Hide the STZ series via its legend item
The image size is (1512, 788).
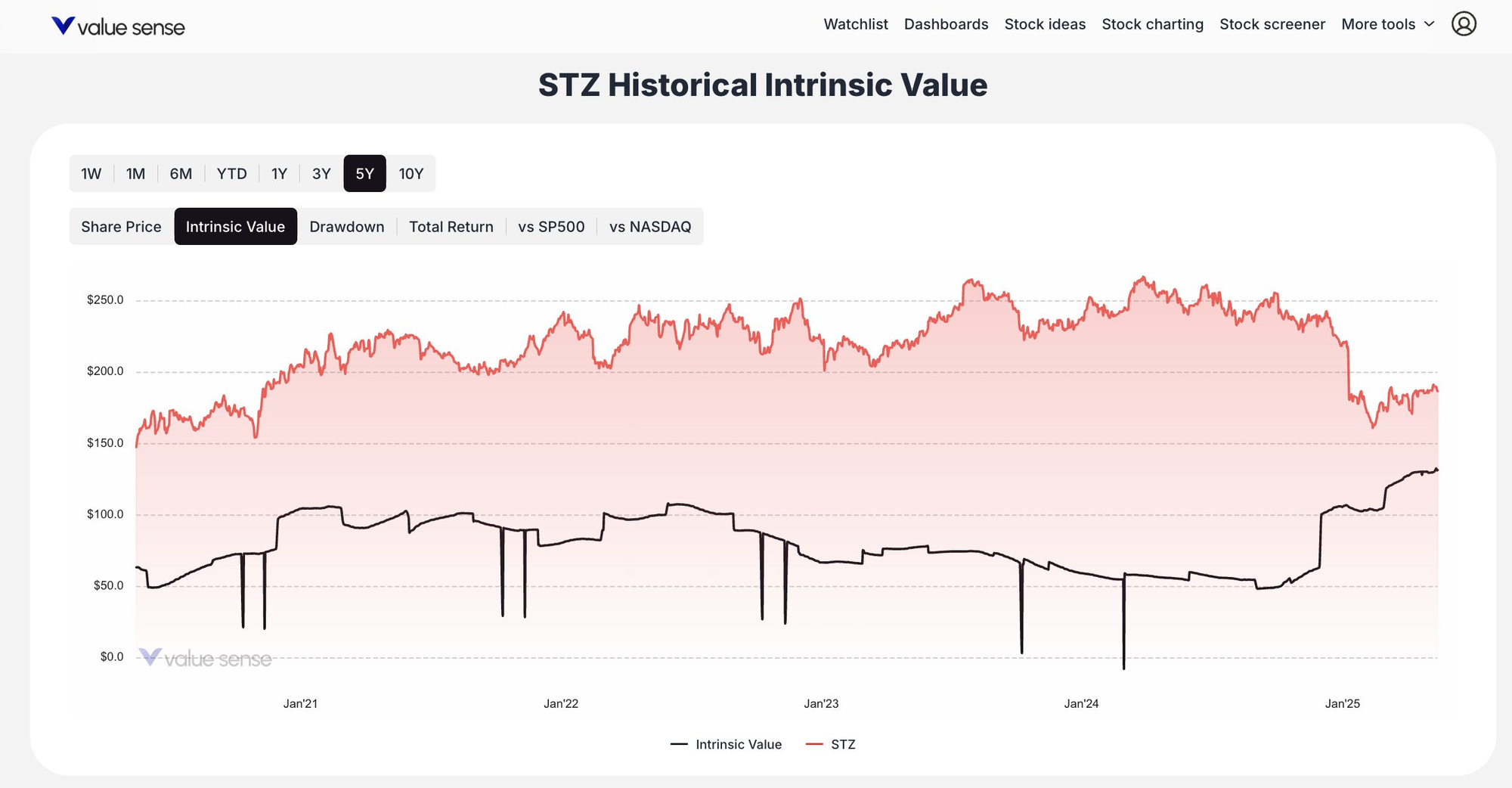click(832, 744)
